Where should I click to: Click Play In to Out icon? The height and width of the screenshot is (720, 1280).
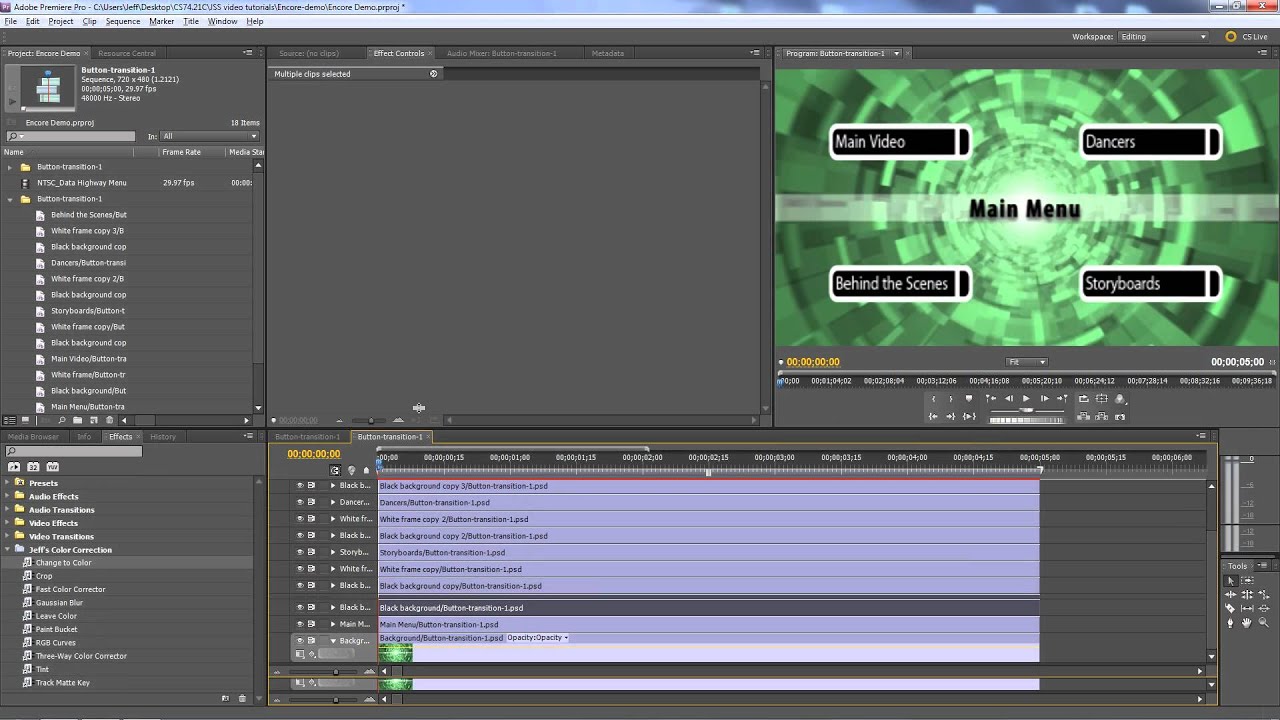(x=969, y=417)
